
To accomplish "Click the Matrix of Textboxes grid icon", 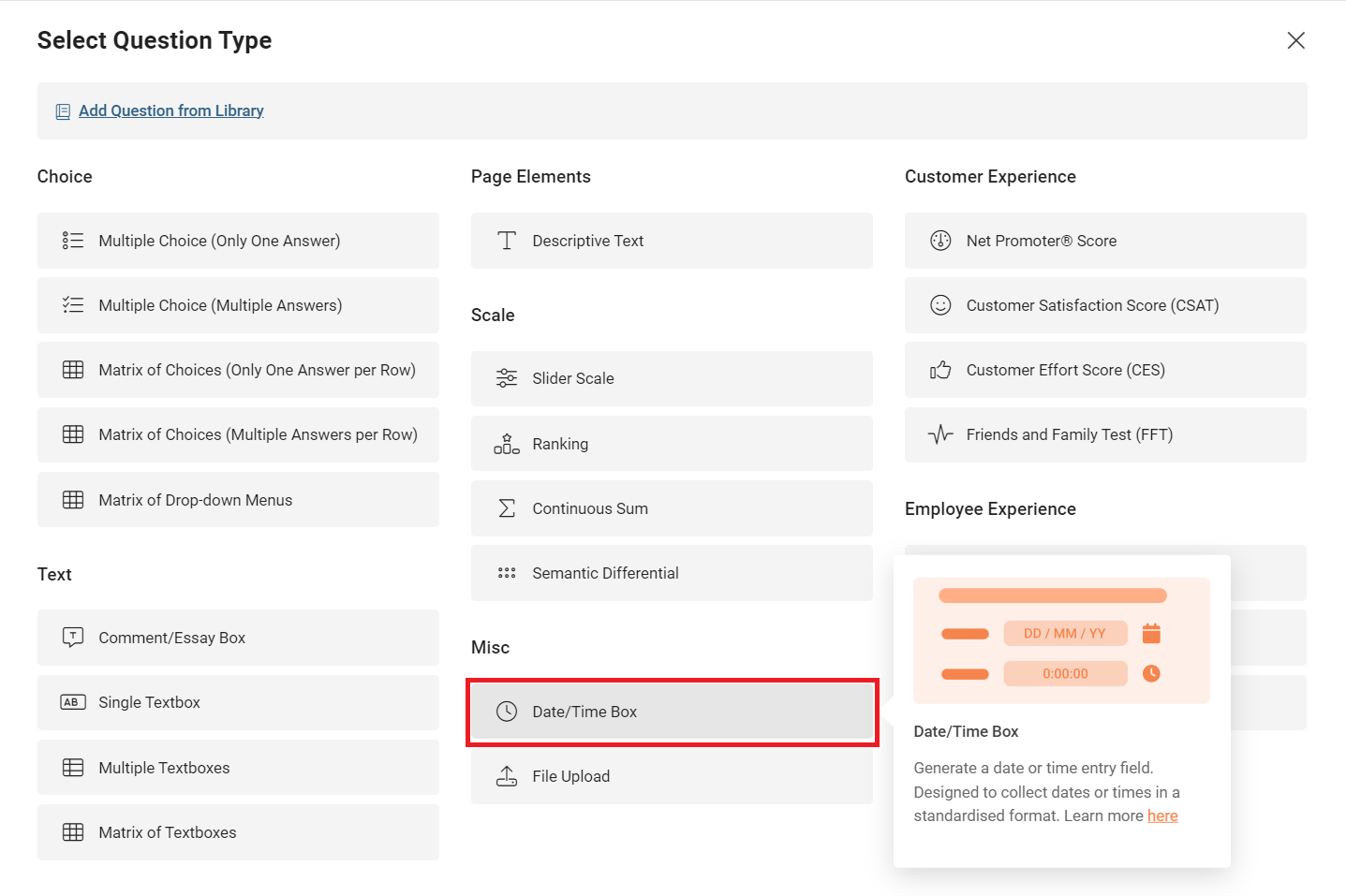I will (x=73, y=832).
